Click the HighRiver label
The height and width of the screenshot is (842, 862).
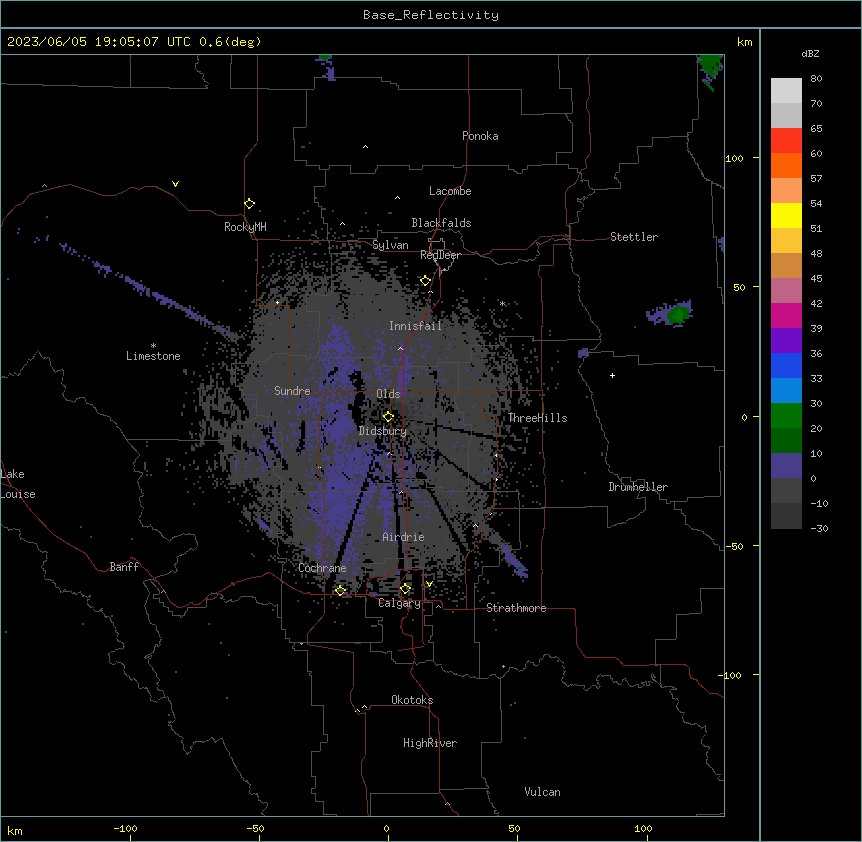pos(430,743)
